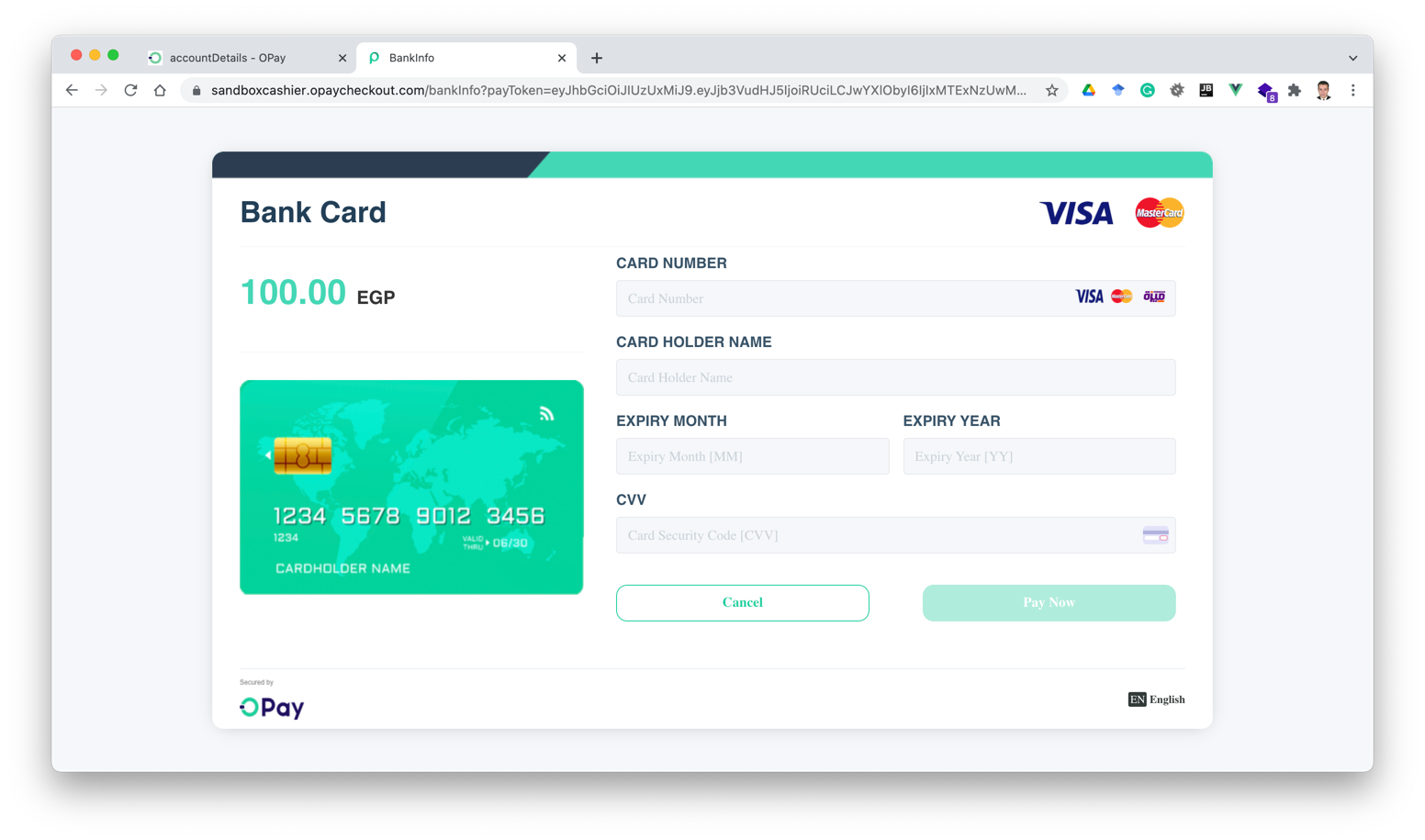Click the CVV card hint icon
The width and height of the screenshot is (1425, 840).
click(1155, 535)
